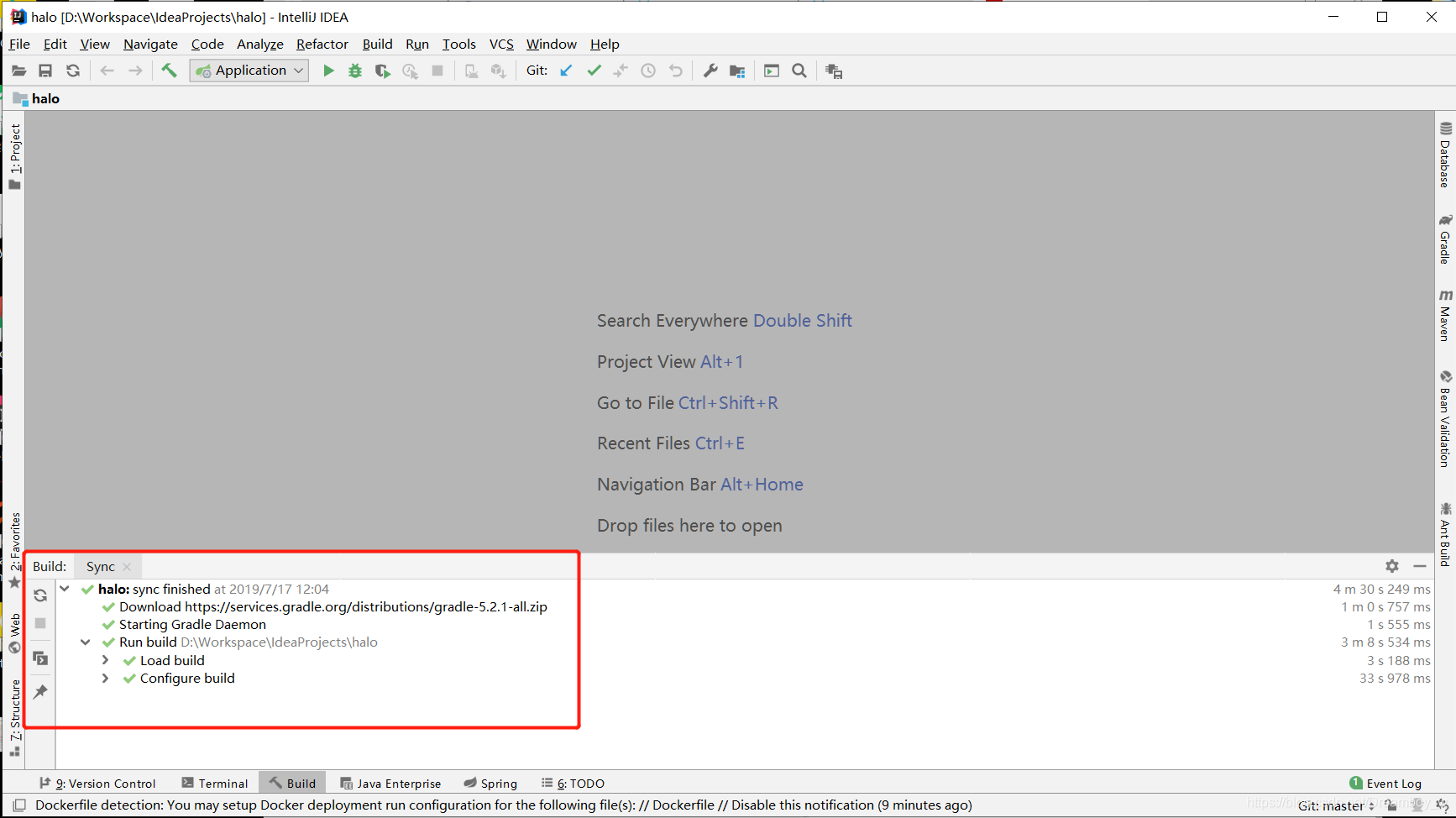The height and width of the screenshot is (818, 1456).
Task: Open Java Enterprise tool window
Action: tap(390, 784)
